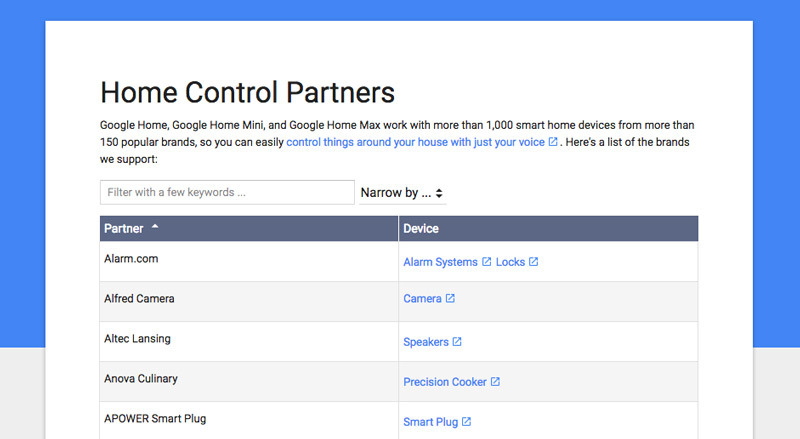Click external link icon beside Smart Plug
The image size is (800, 439).
(x=466, y=422)
